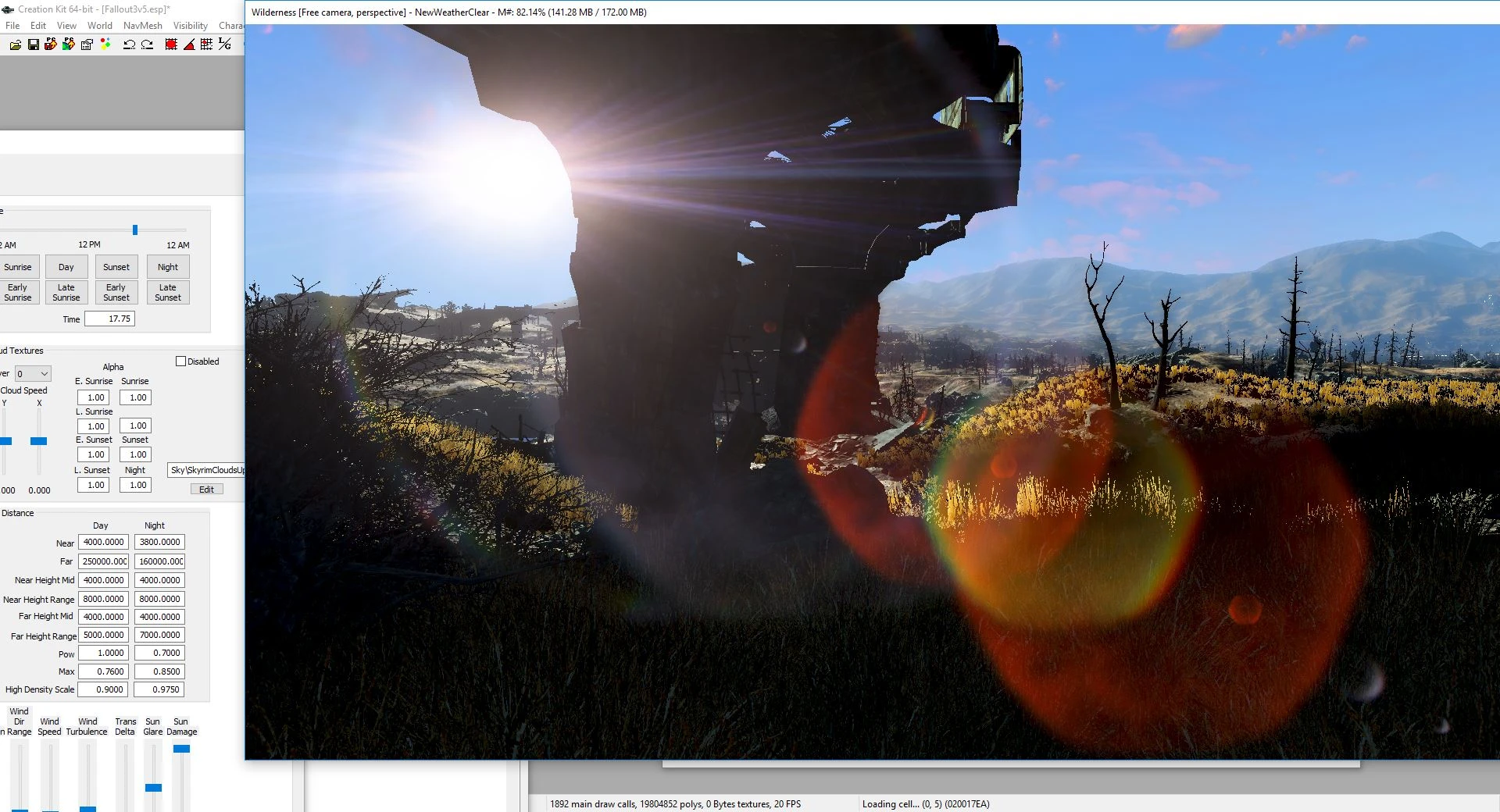Click the Sunset time preset button
1500x812 pixels.
tap(116, 267)
